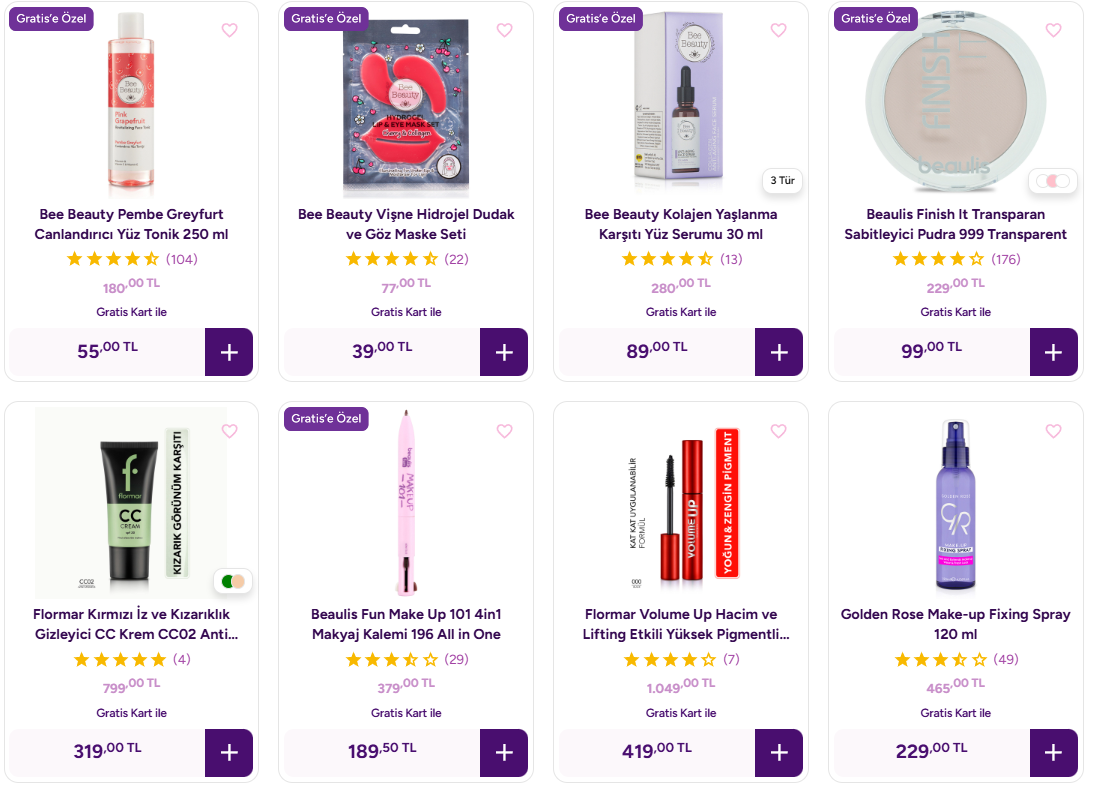
Task: View the Golden Rose fixing spray image
Action: [x=956, y=503]
